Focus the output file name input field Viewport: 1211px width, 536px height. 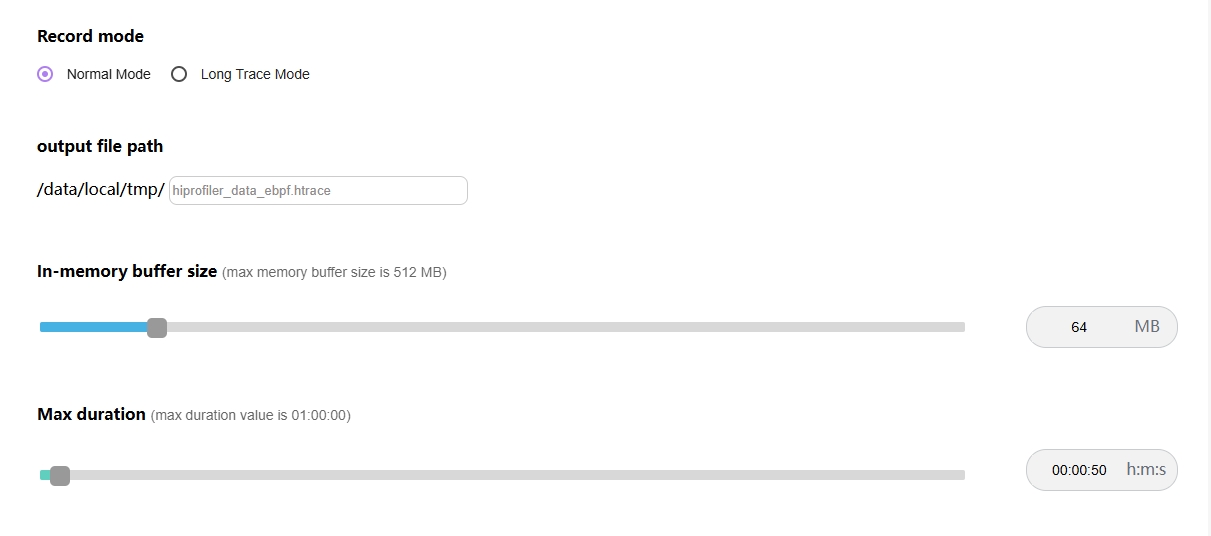[318, 190]
